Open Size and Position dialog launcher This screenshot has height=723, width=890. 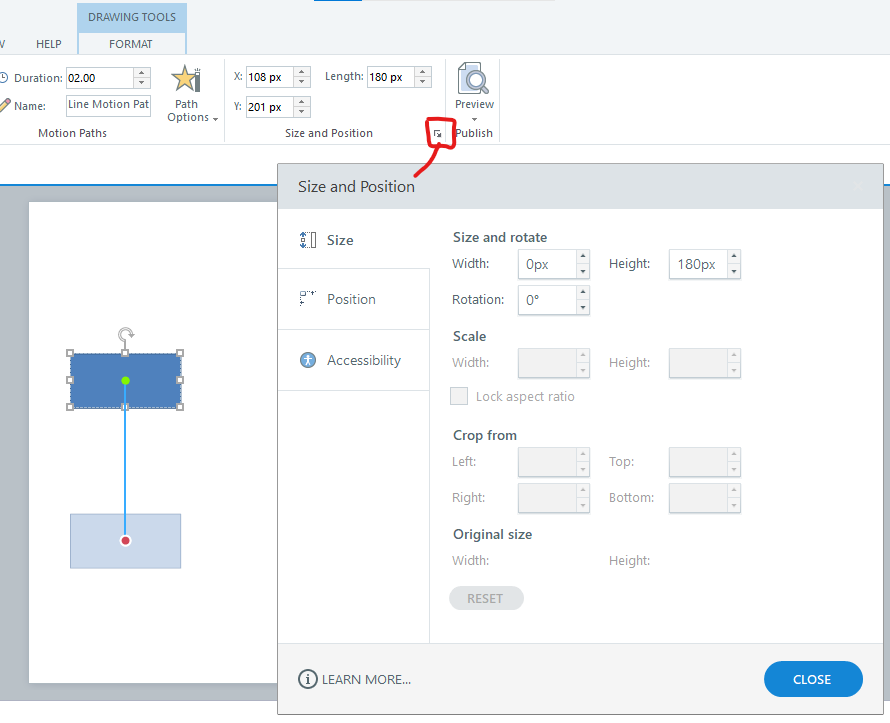click(x=438, y=133)
